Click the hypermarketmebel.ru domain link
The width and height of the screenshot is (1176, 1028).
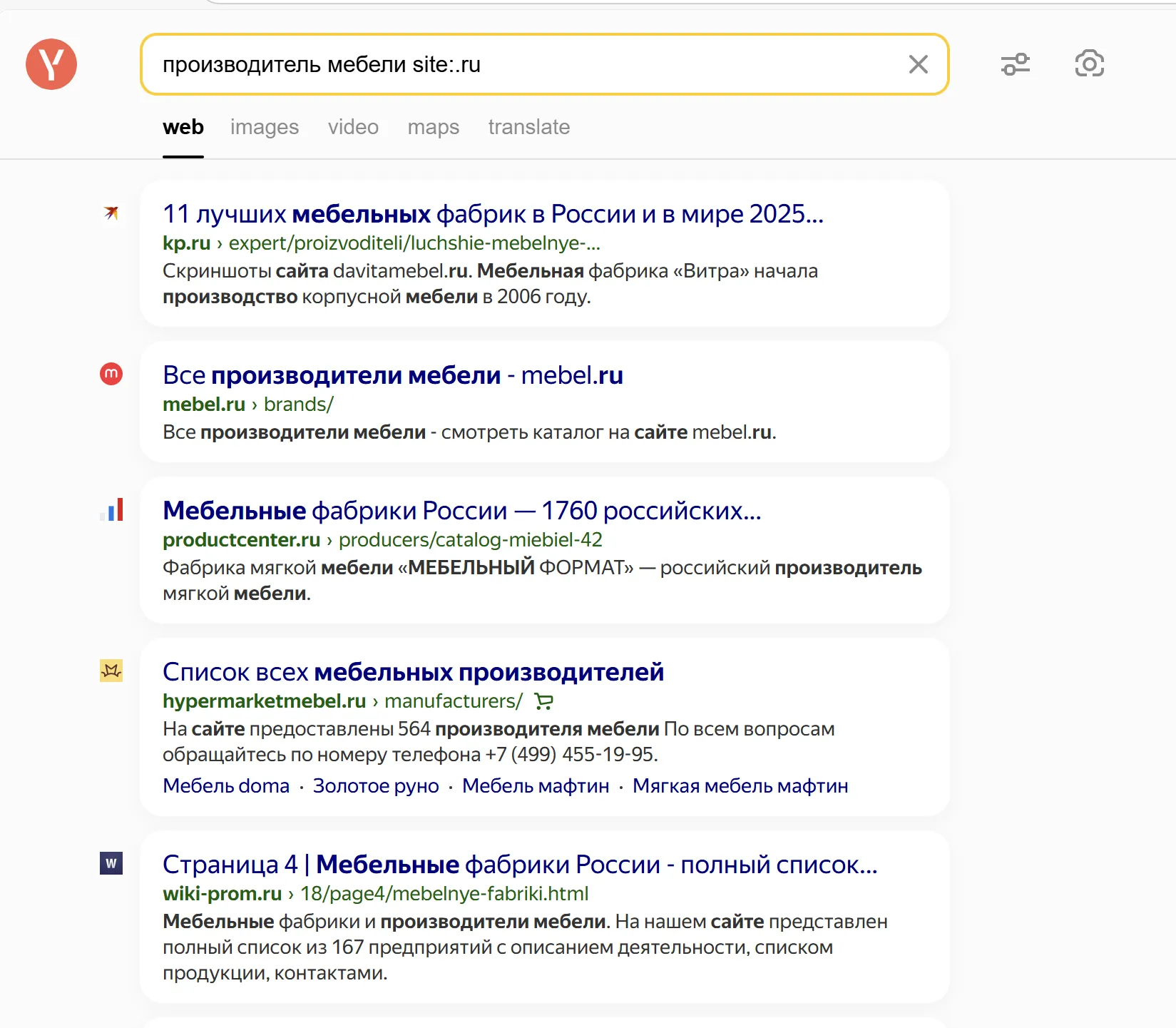[x=265, y=701]
